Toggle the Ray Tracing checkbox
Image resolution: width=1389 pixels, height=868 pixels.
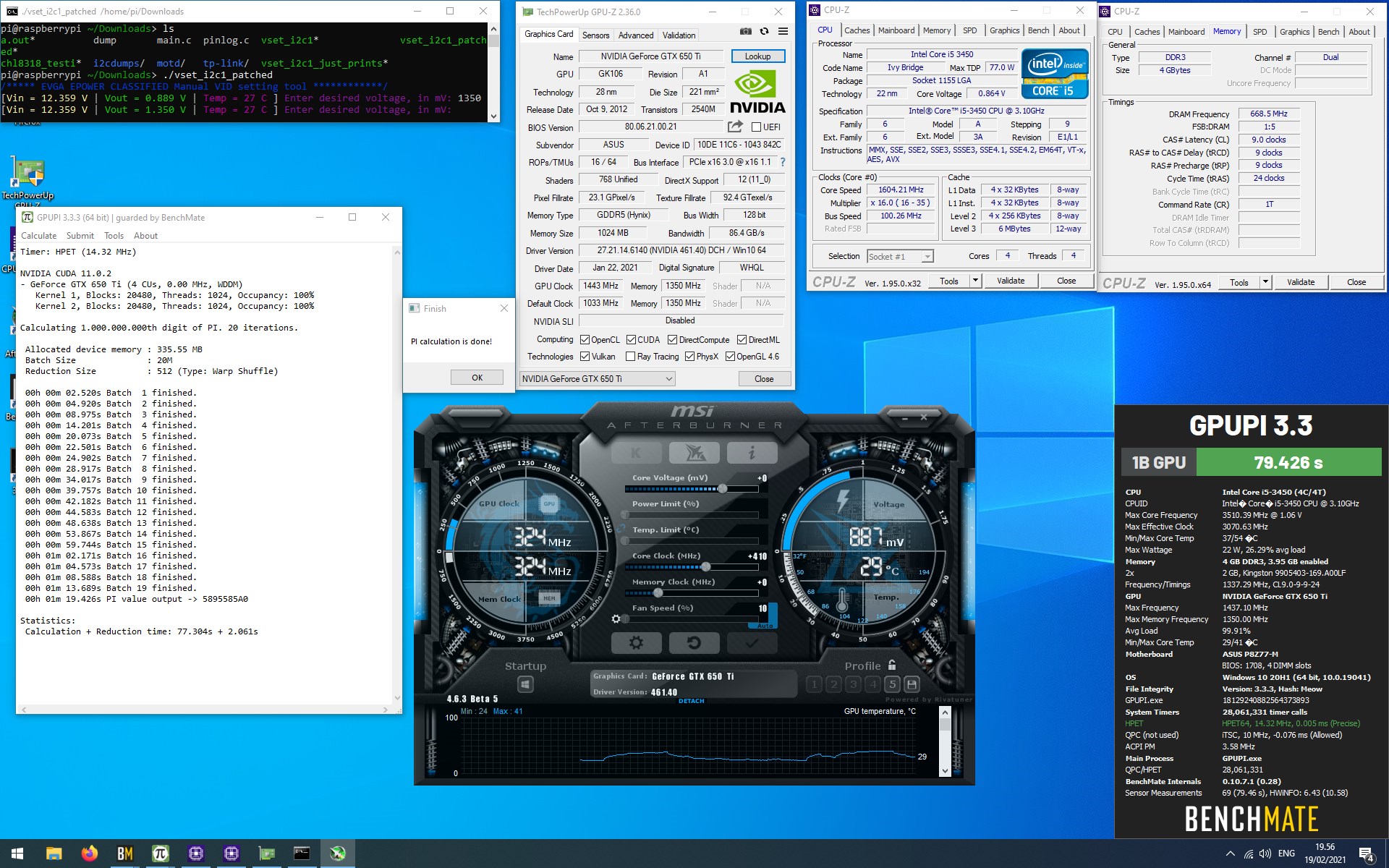coord(630,357)
